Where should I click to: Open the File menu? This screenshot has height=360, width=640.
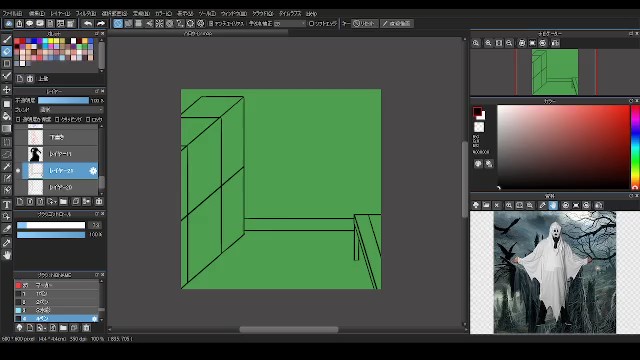click(x=12, y=13)
